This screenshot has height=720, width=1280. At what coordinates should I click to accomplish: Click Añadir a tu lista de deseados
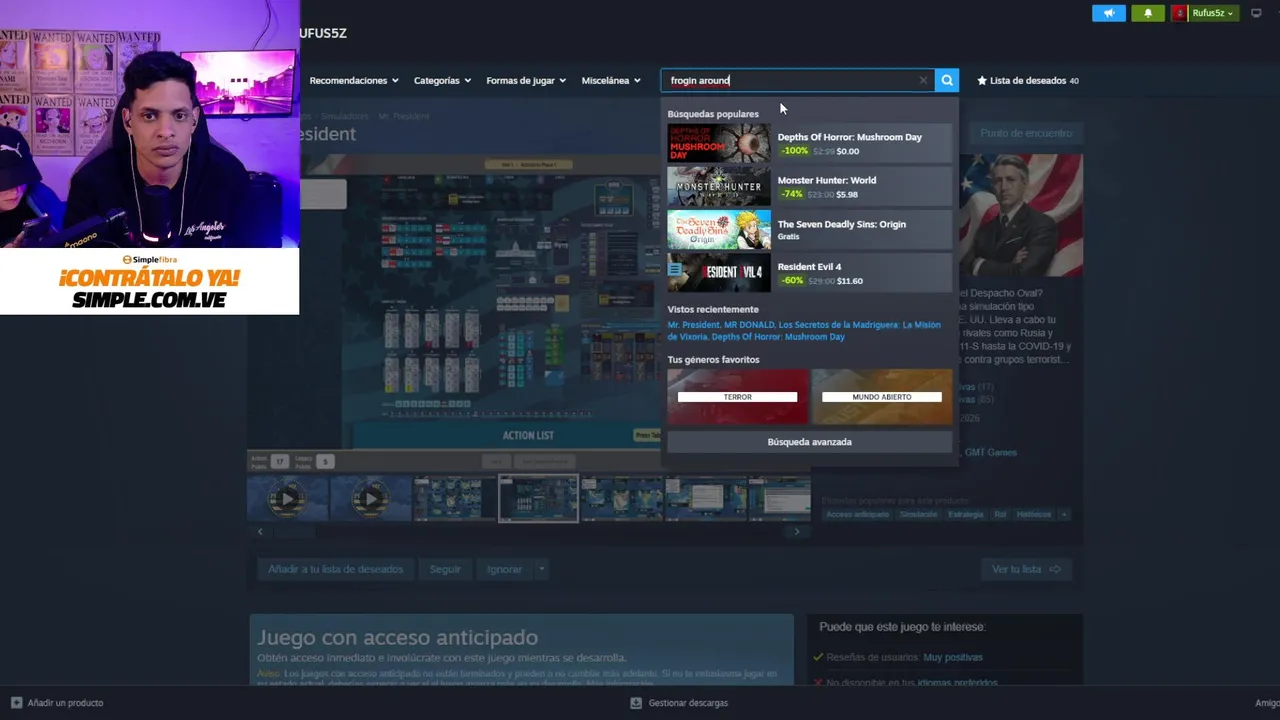pos(335,569)
